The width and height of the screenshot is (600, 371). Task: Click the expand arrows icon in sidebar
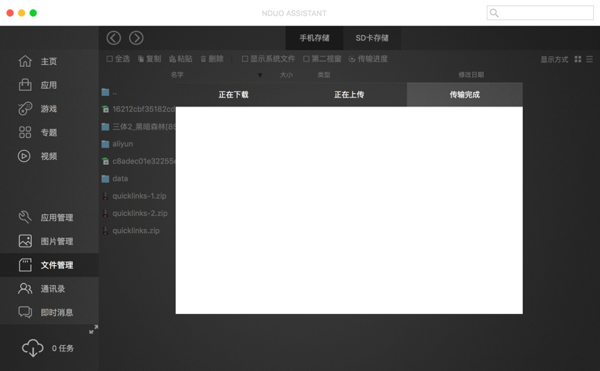point(93,329)
